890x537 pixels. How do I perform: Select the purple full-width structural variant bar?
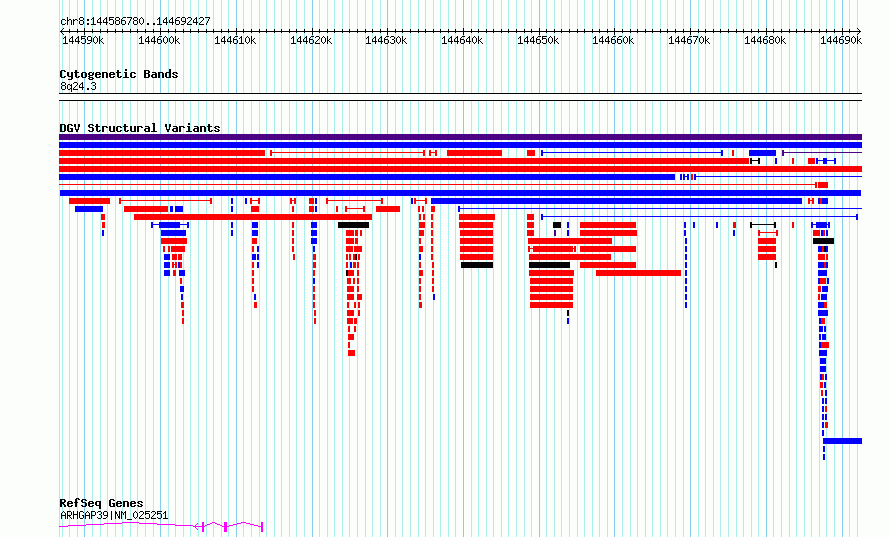point(460,137)
